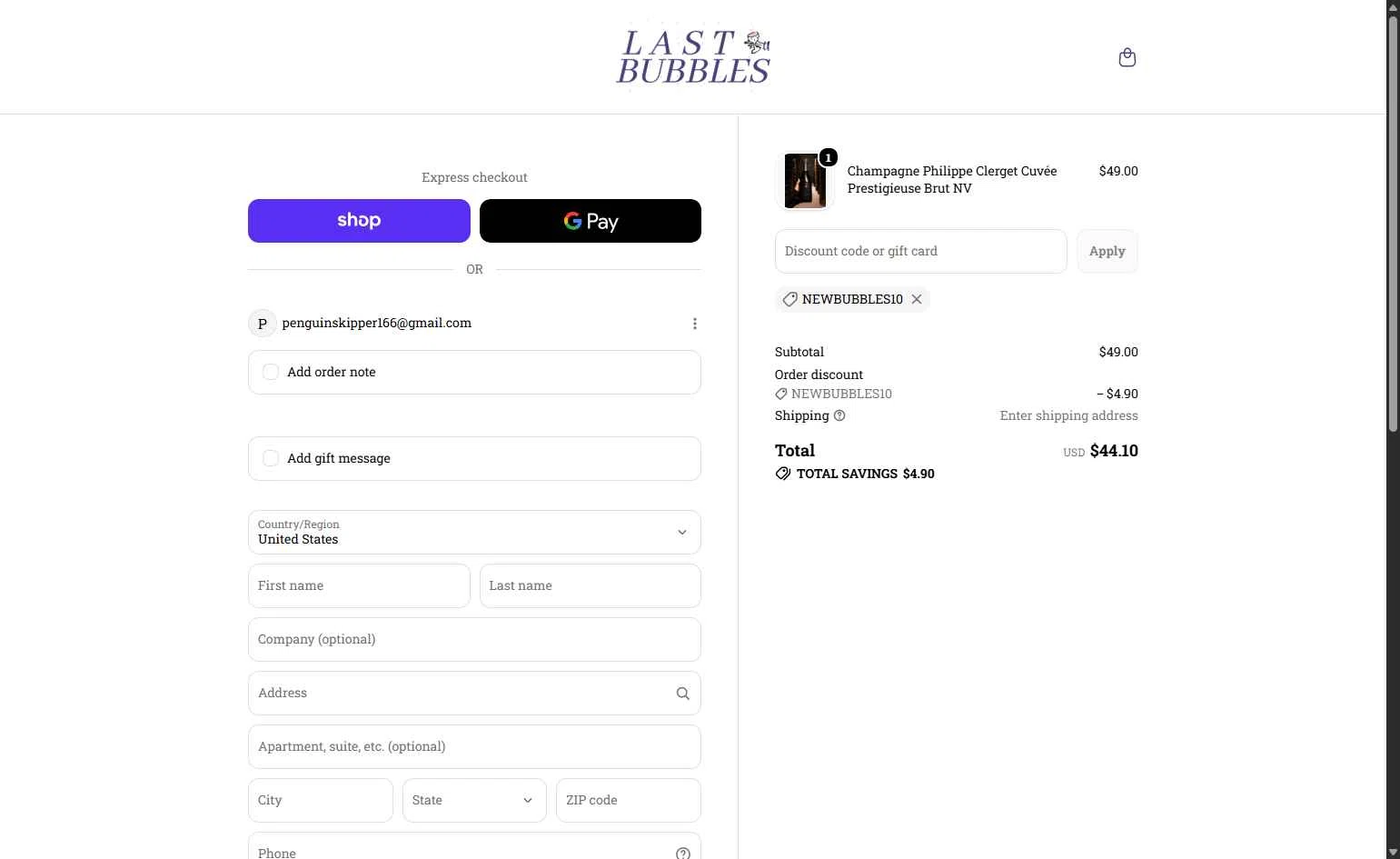Viewport: 1400px width, 859px height.
Task: Click the Champagne Philippe Clerget product name
Action: (x=952, y=179)
